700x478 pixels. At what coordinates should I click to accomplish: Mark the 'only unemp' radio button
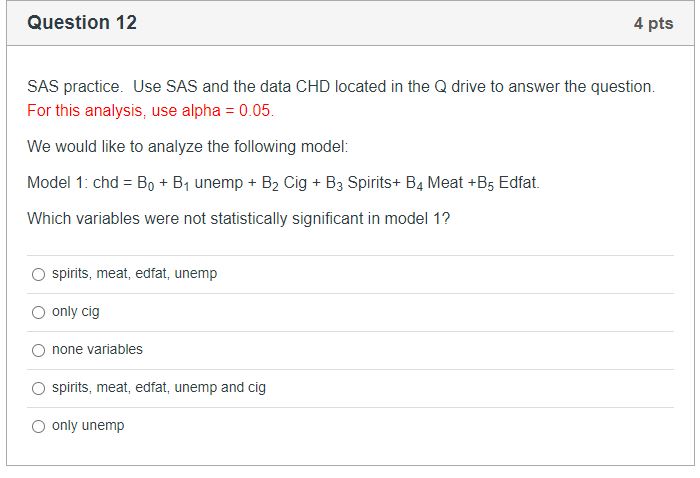(38, 426)
